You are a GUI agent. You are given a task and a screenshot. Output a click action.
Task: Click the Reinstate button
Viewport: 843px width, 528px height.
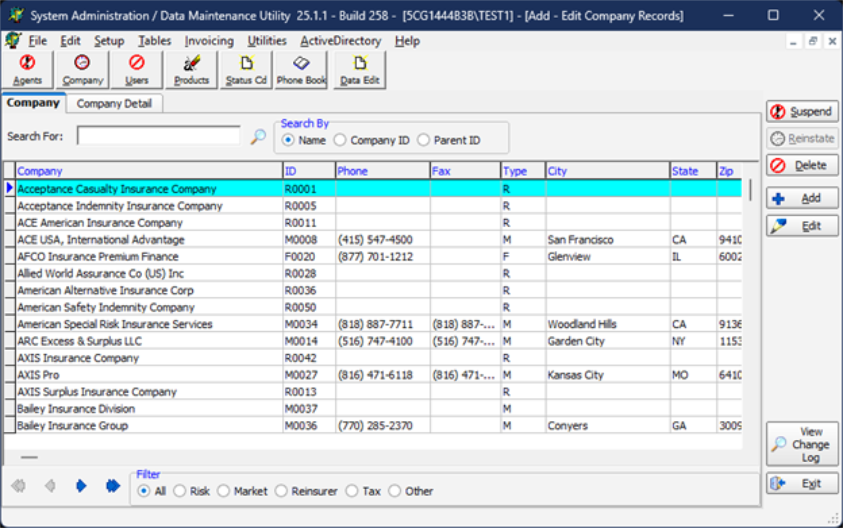tap(802, 139)
